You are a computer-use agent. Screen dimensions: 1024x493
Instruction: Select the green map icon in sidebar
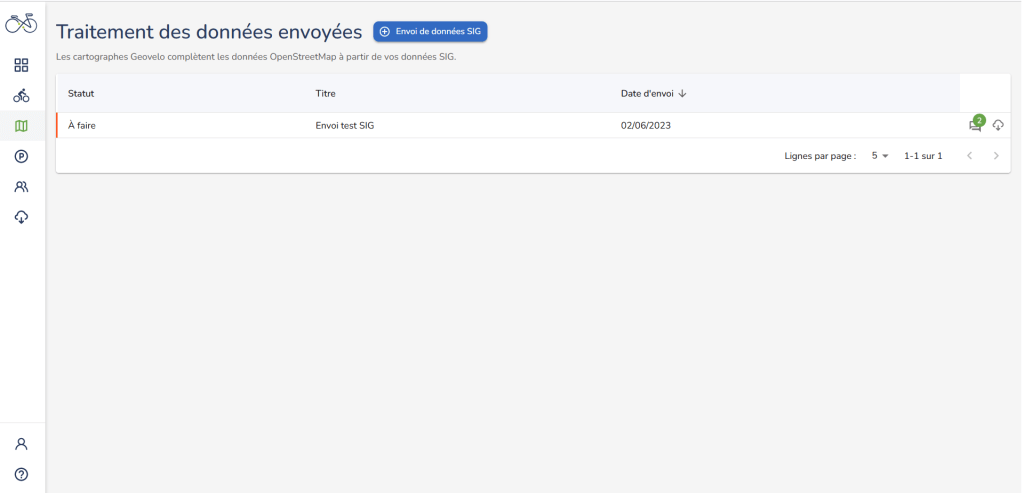(22, 126)
